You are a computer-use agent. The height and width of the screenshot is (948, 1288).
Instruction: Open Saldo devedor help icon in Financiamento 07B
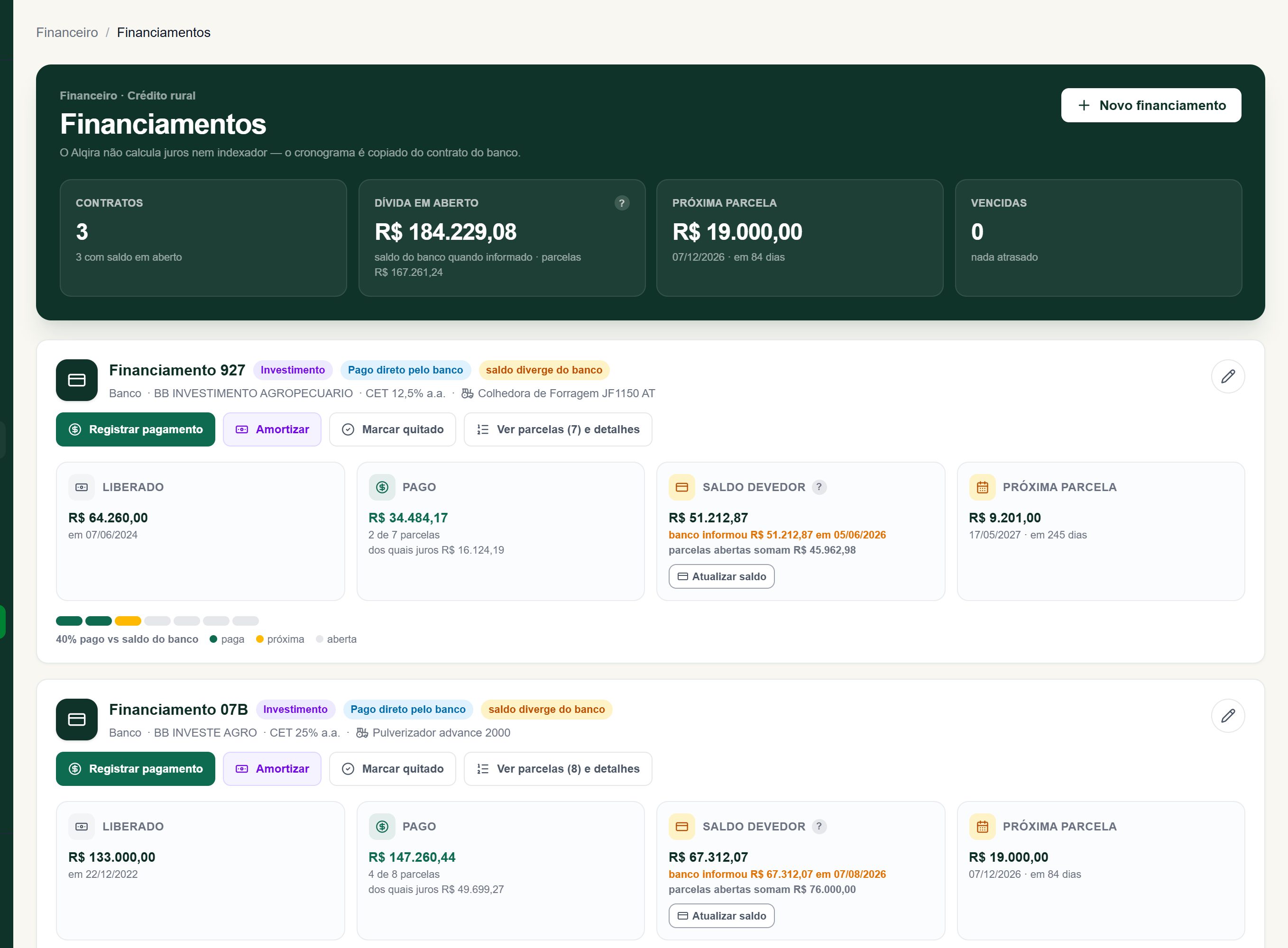[x=819, y=826]
